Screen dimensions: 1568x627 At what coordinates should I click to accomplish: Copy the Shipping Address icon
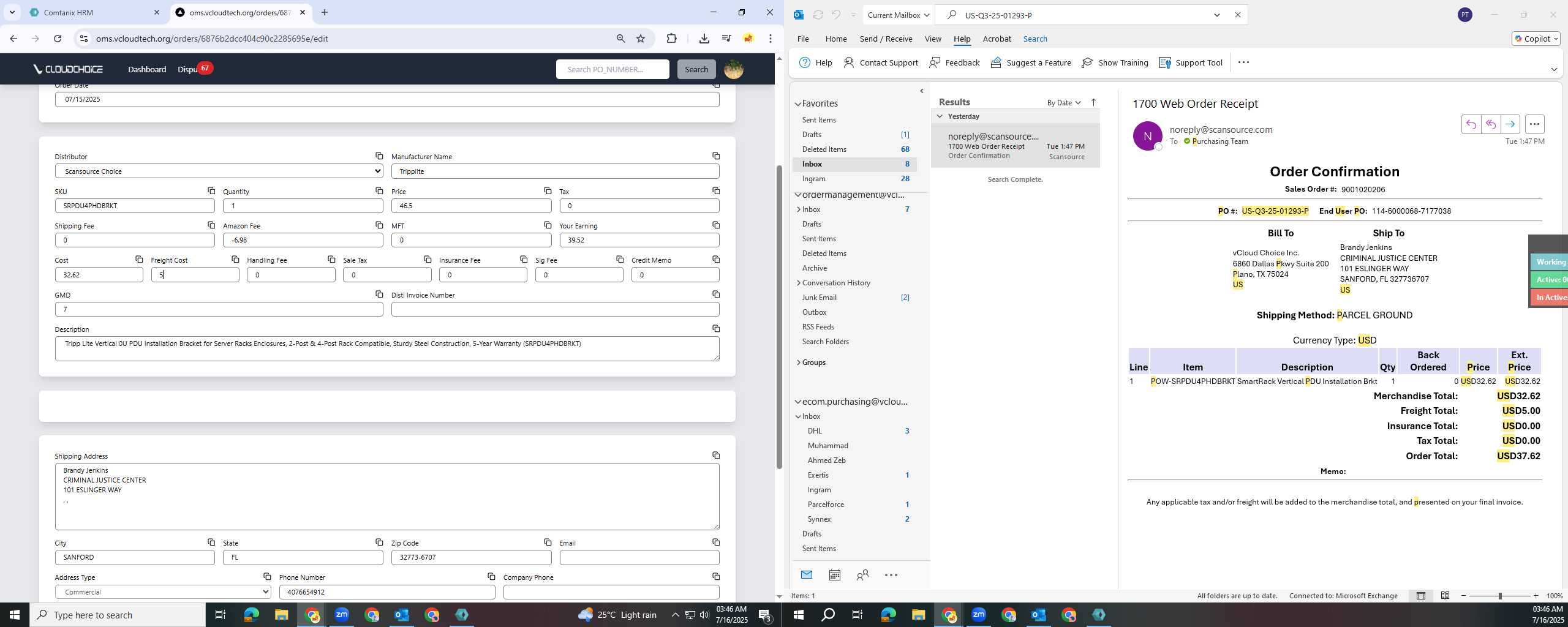tap(716, 456)
